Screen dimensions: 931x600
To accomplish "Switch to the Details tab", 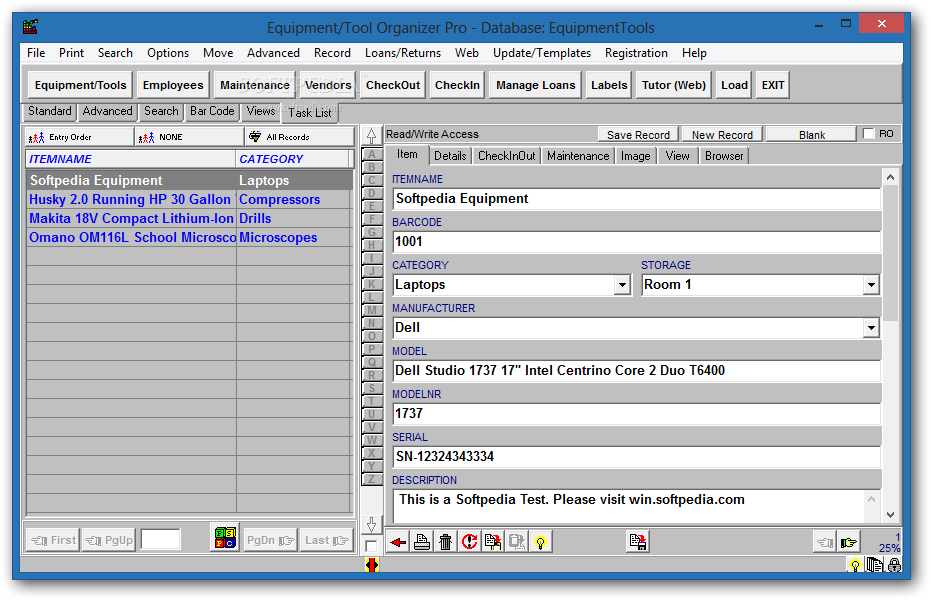I will click(x=449, y=156).
